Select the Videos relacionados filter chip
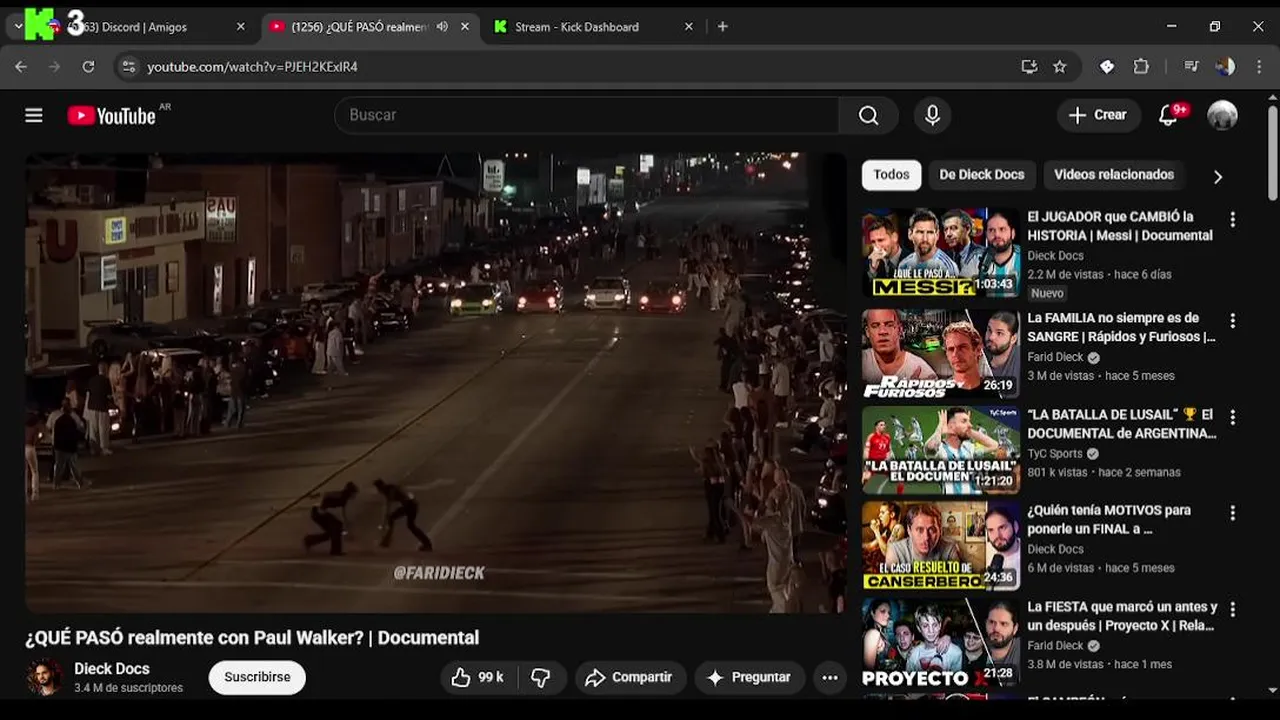This screenshot has height=720, width=1280. click(x=1114, y=174)
